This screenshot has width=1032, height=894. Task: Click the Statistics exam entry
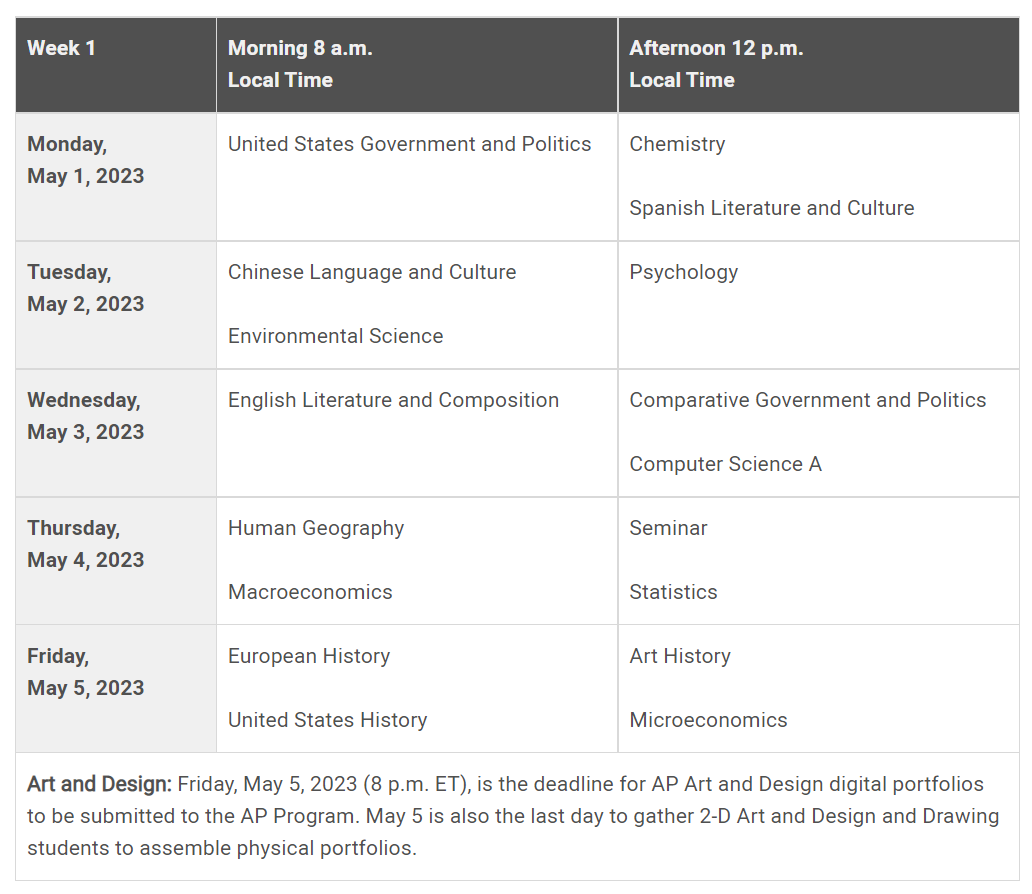pyautogui.click(x=673, y=592)
